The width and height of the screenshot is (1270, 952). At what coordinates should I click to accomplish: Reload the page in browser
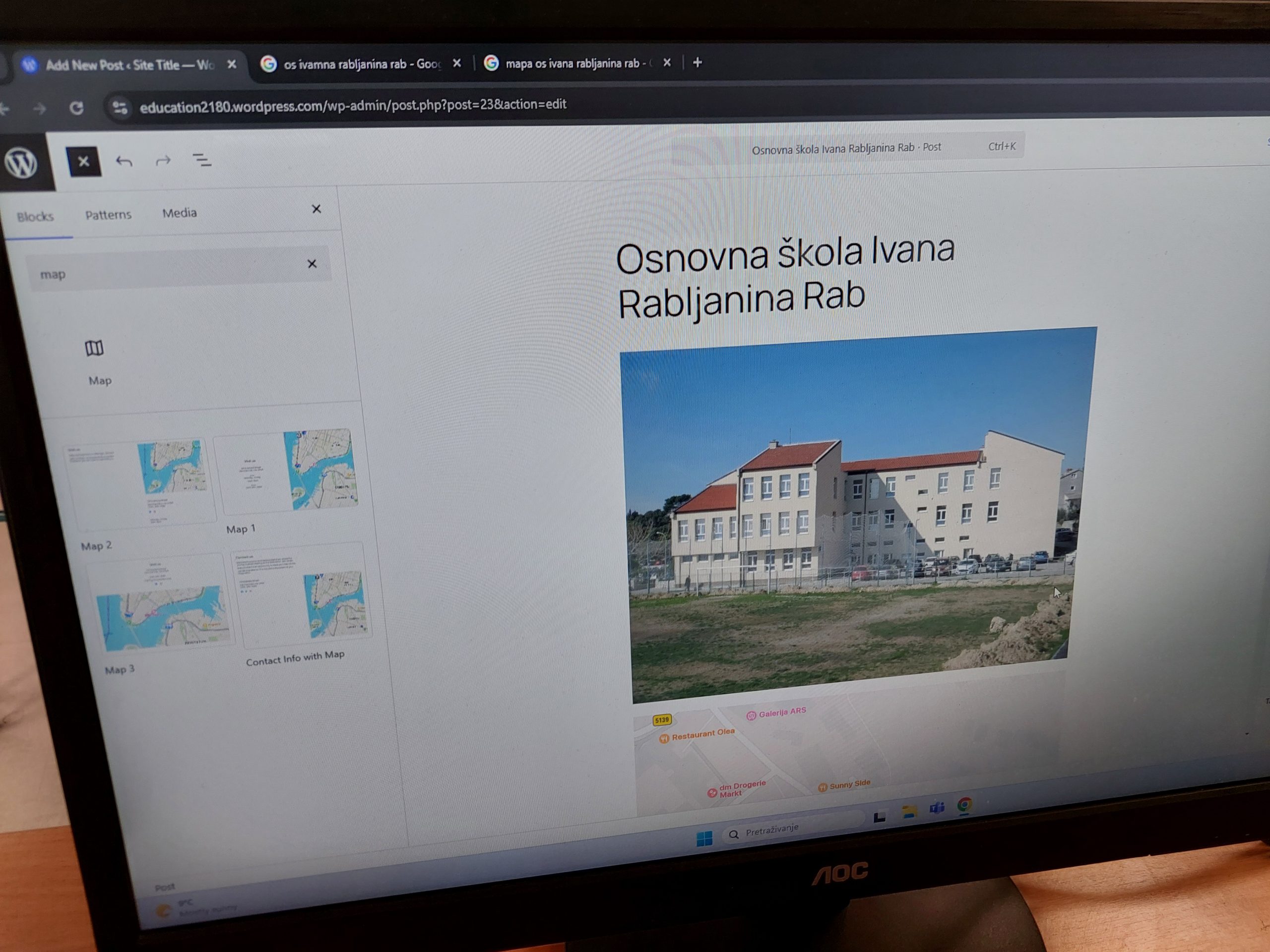[x=76, y=108]
